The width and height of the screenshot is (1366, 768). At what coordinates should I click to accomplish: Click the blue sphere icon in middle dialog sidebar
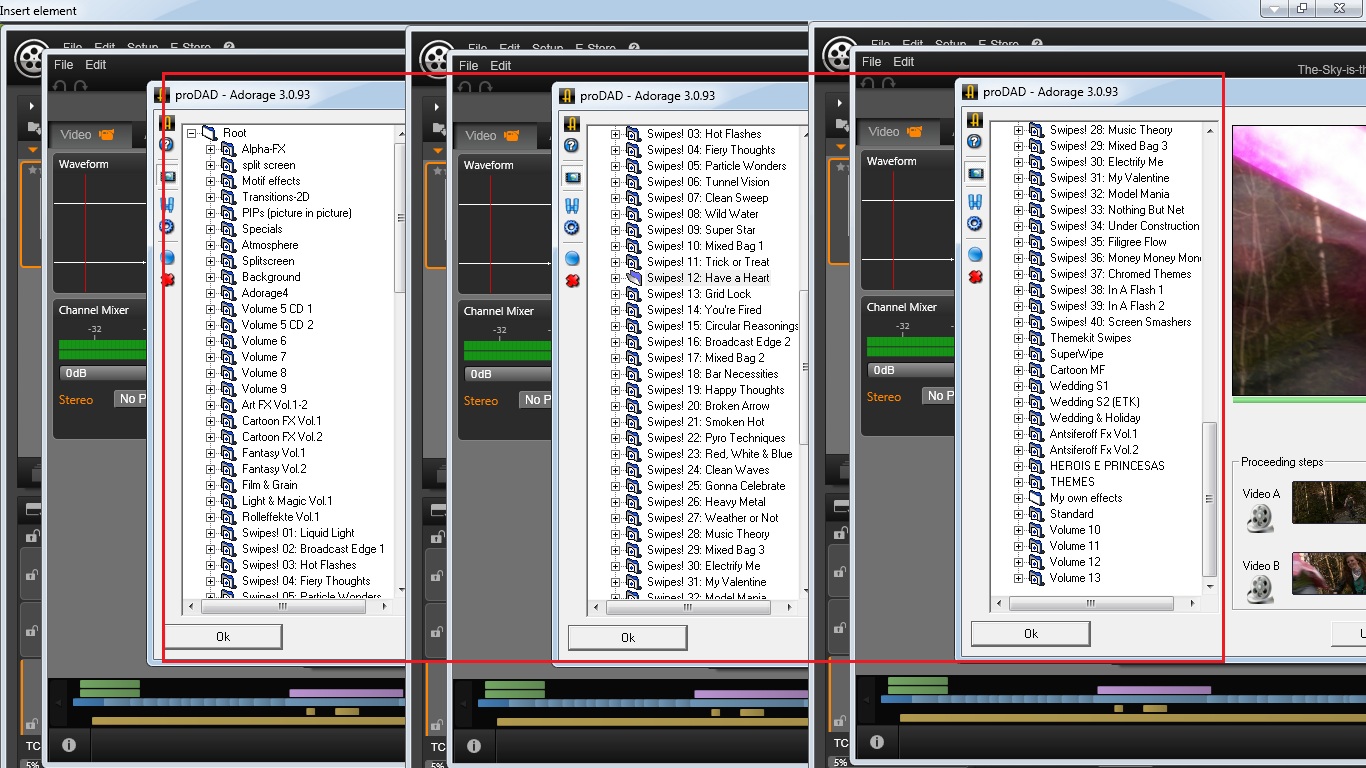click(572, 259)
